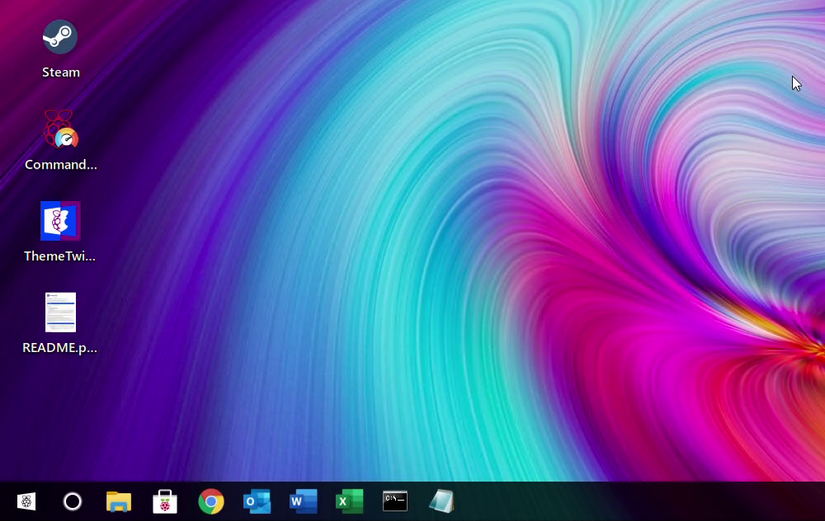Select the Steam desktop icon
This screenshot has width=825, height=521.
[x=60, y=38]
